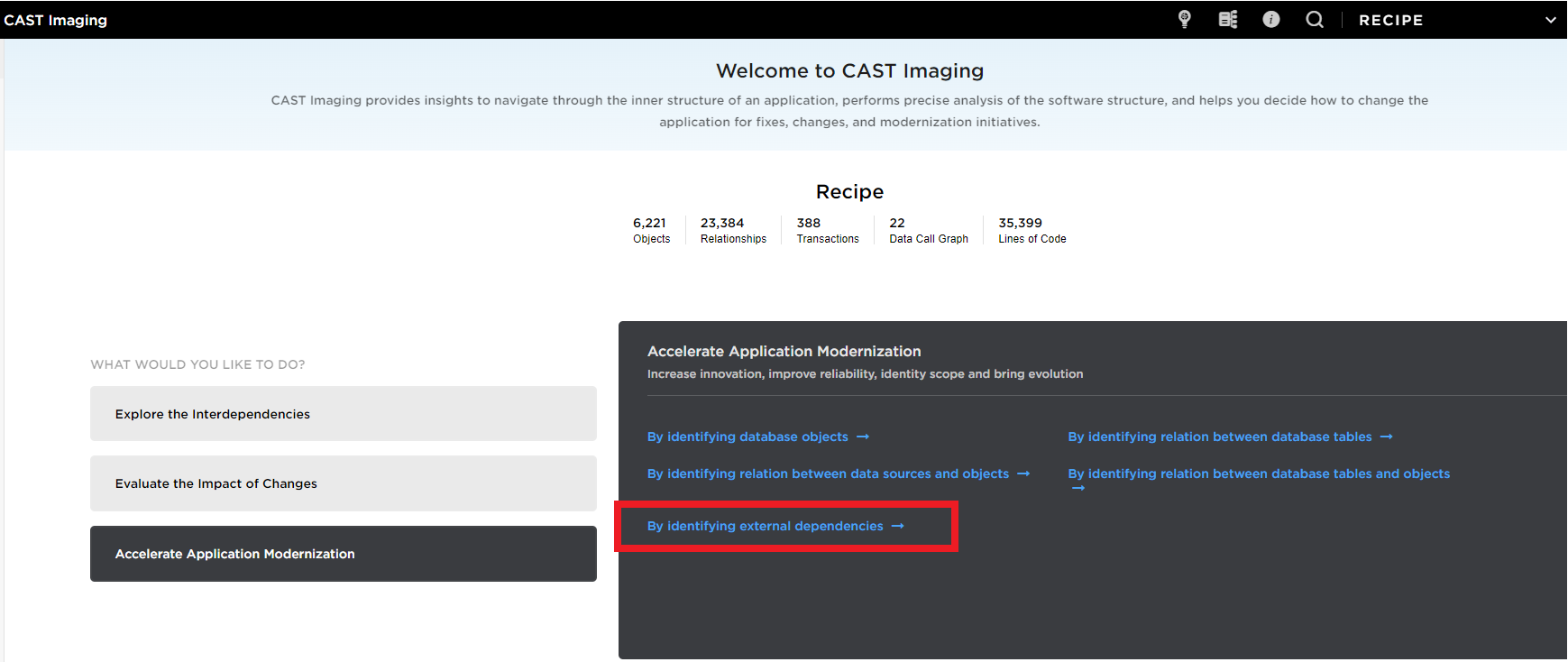Open By identifying database objects link
The image size is (1568, 662).
point(747,437)
